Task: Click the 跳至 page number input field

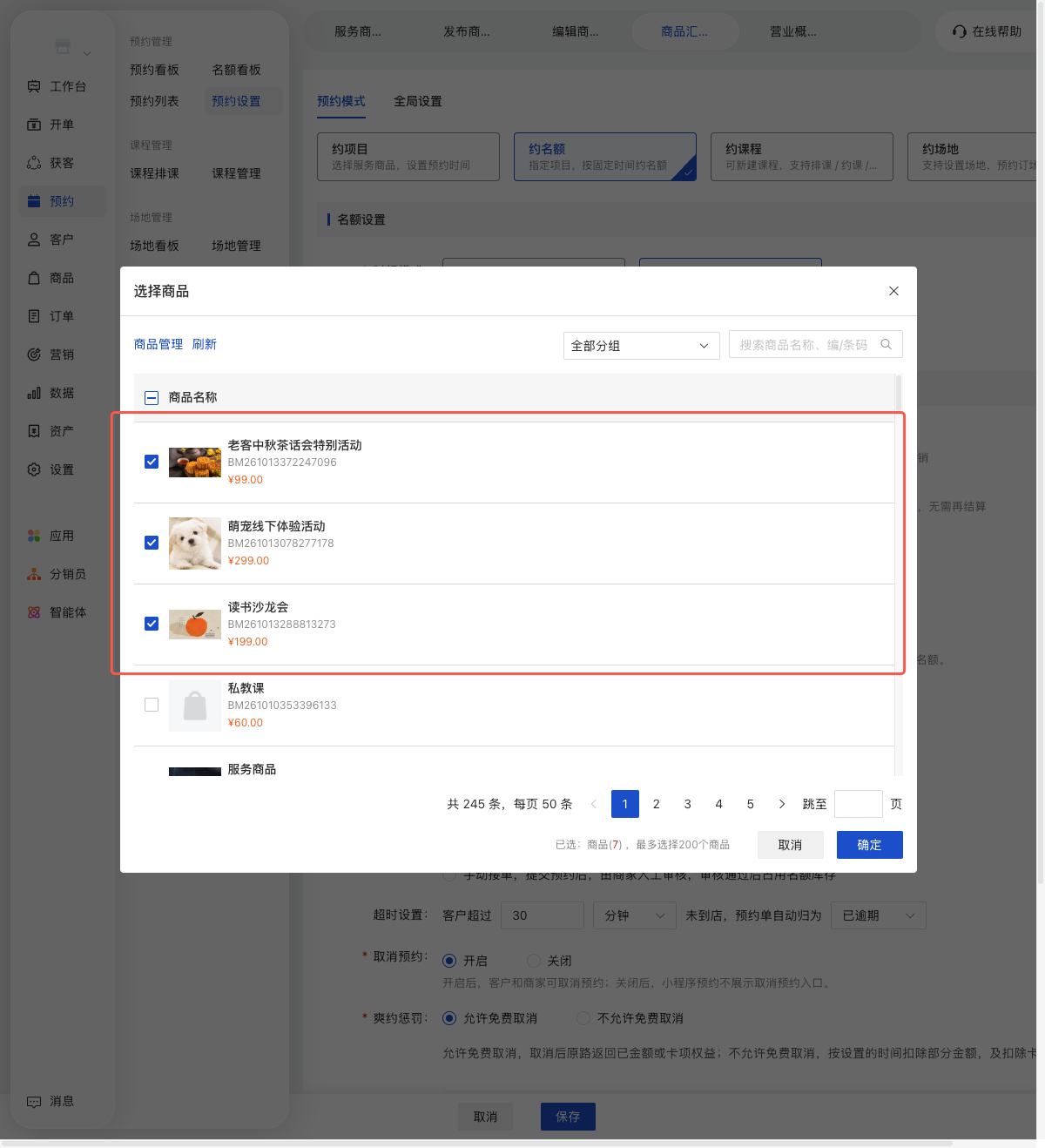Action: [859, 804]
